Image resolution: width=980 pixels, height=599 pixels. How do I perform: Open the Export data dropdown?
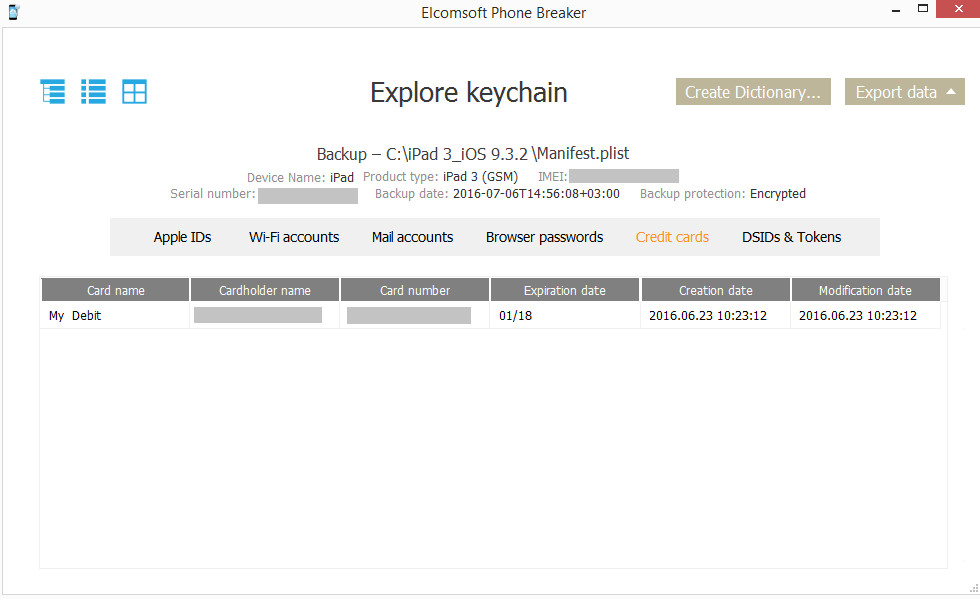(904, 92)
